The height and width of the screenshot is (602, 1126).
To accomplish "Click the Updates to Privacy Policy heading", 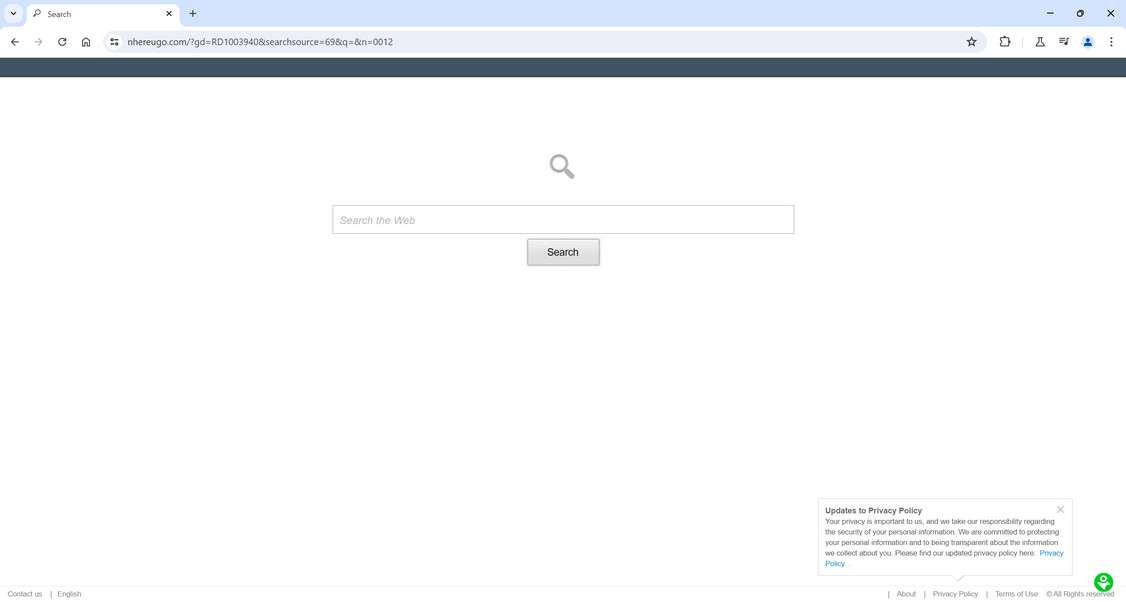I will pyautogui.click(x=873, y=511).
